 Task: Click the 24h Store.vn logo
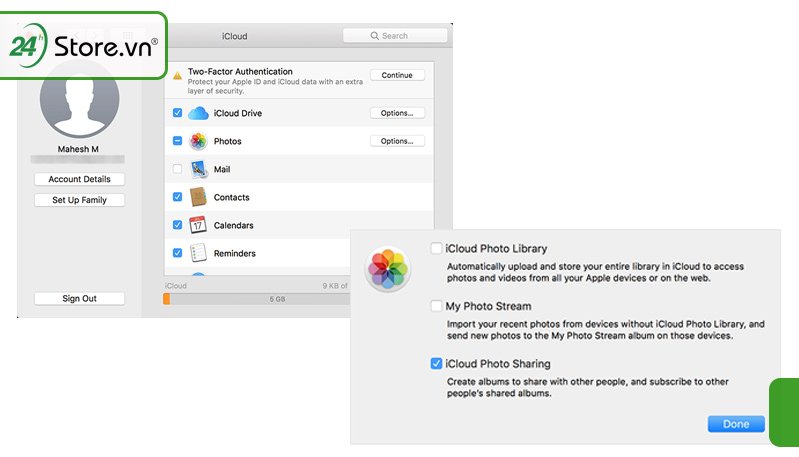point(84,46)
